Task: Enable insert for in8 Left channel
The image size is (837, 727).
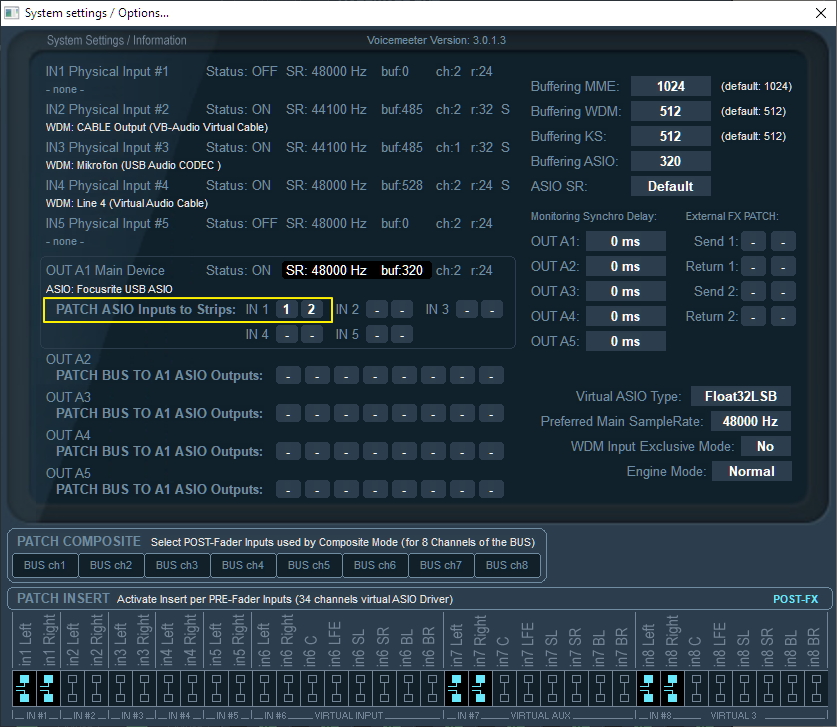Action: tap(647, 689)
